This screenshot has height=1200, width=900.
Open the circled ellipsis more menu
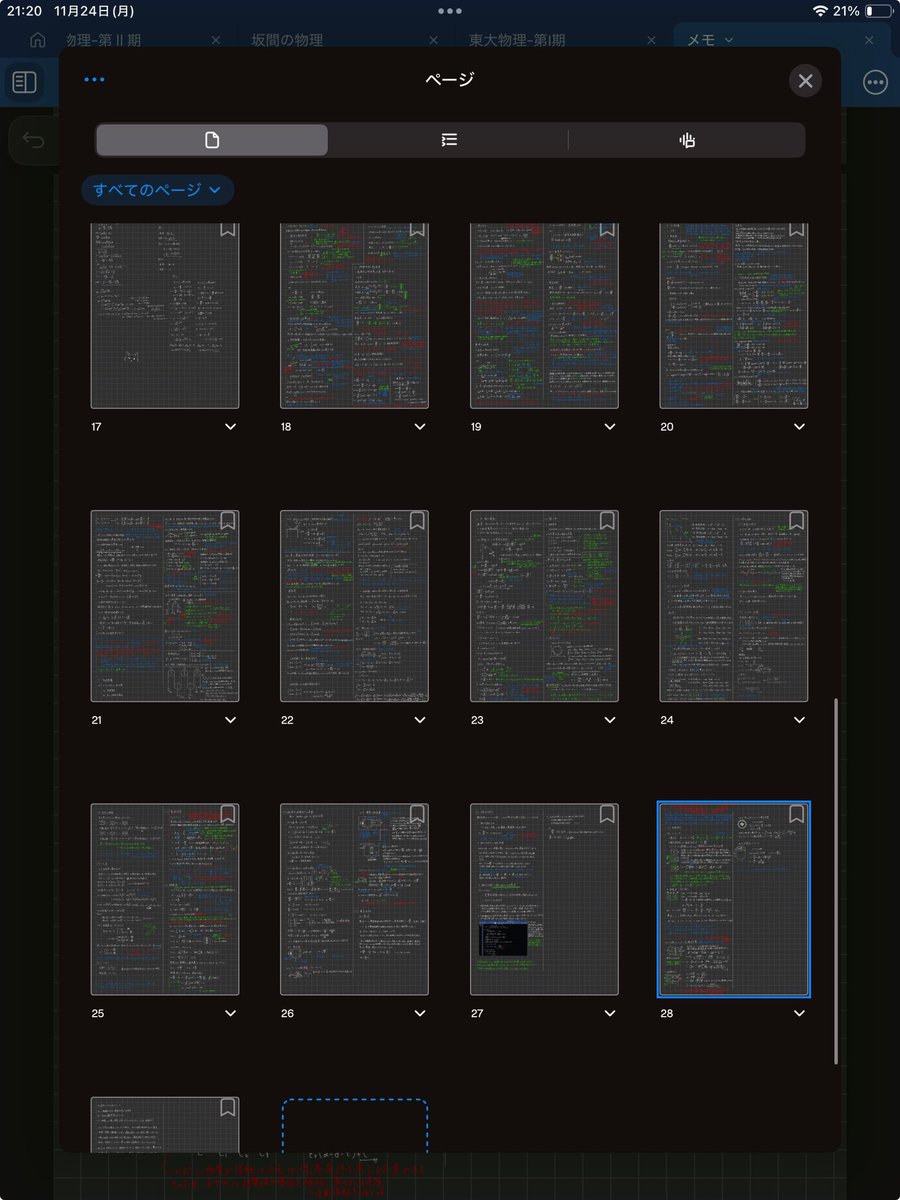tap(875, 82)
